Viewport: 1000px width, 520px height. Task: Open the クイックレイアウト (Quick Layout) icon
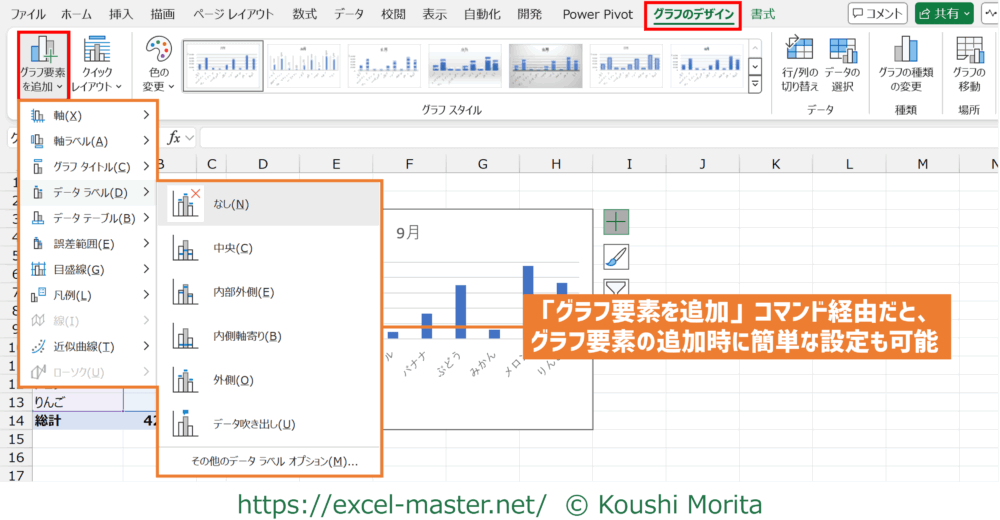coord(97,52)
